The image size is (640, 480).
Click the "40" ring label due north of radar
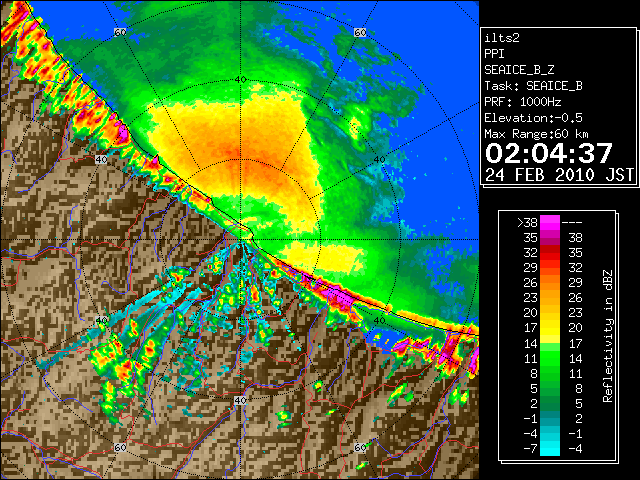pyautogui.click(x=240, y=80)
